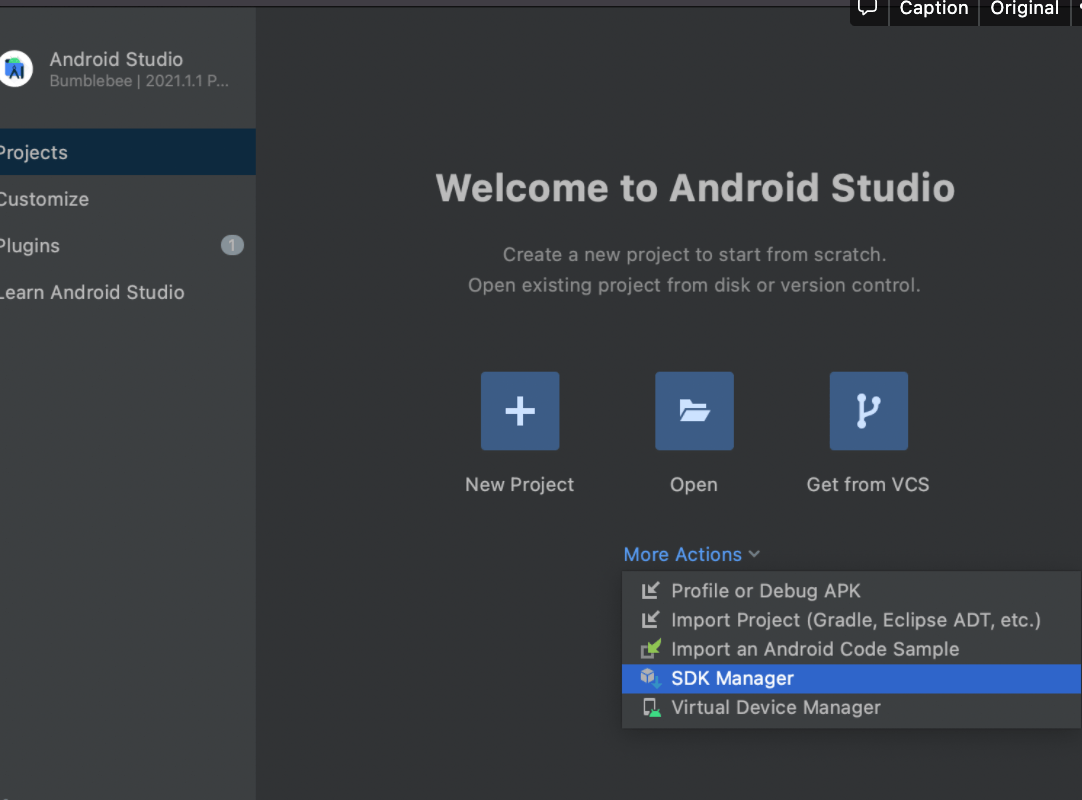Click the Open label under folder
1082x800 pixels.
click(x=694, y=485)
